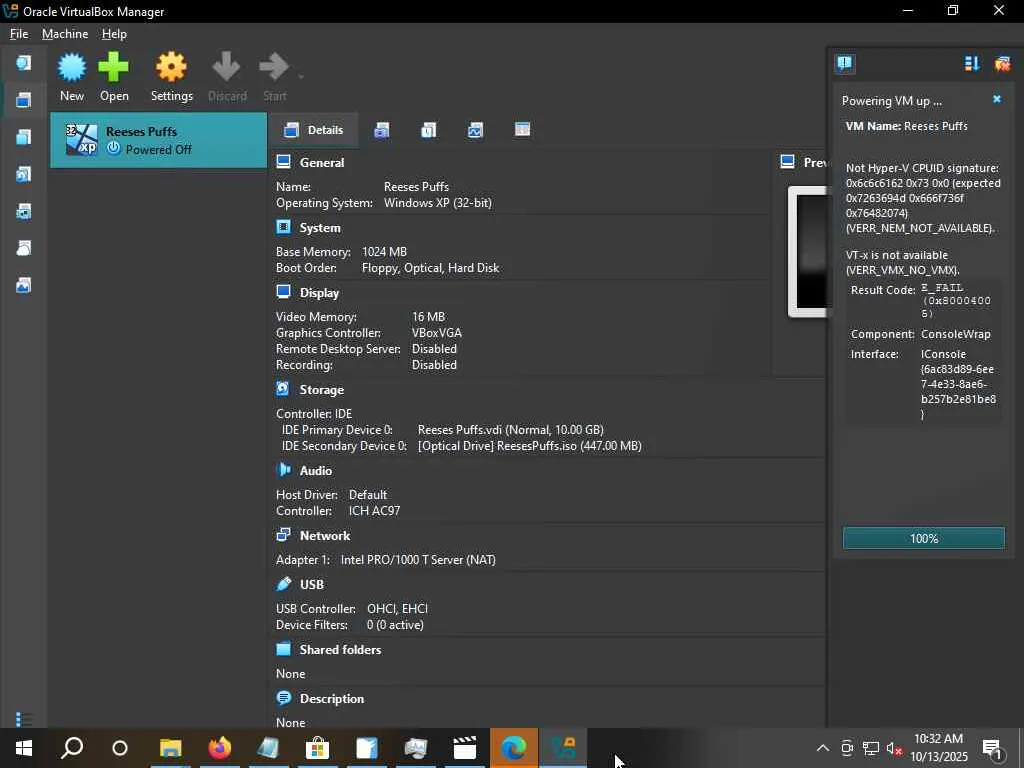
Task: Open the Windows Action Center notification icon
Action: [x=993, y=749]
